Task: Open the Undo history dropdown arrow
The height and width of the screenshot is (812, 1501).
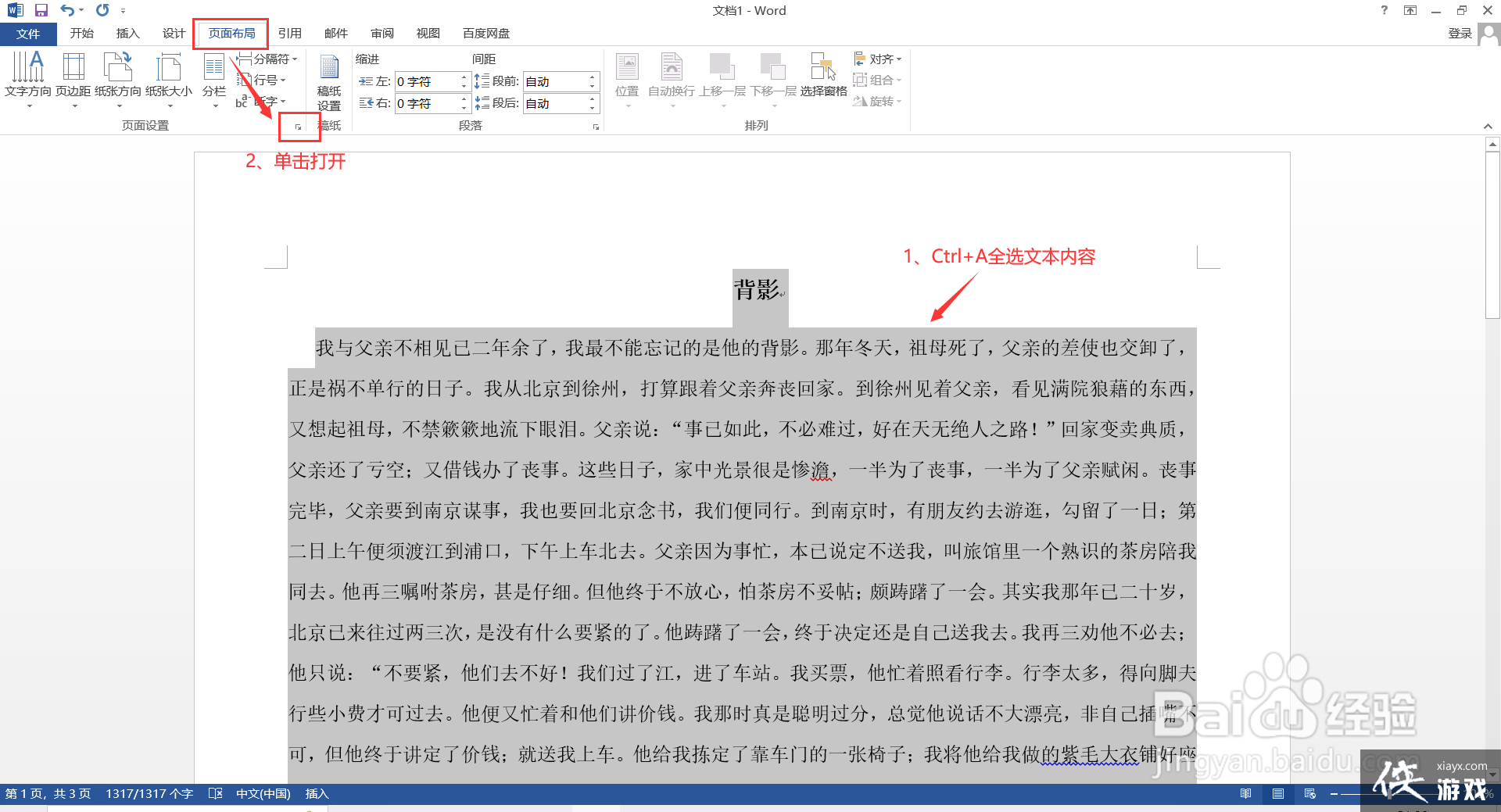Action: (x=81, y=11)
